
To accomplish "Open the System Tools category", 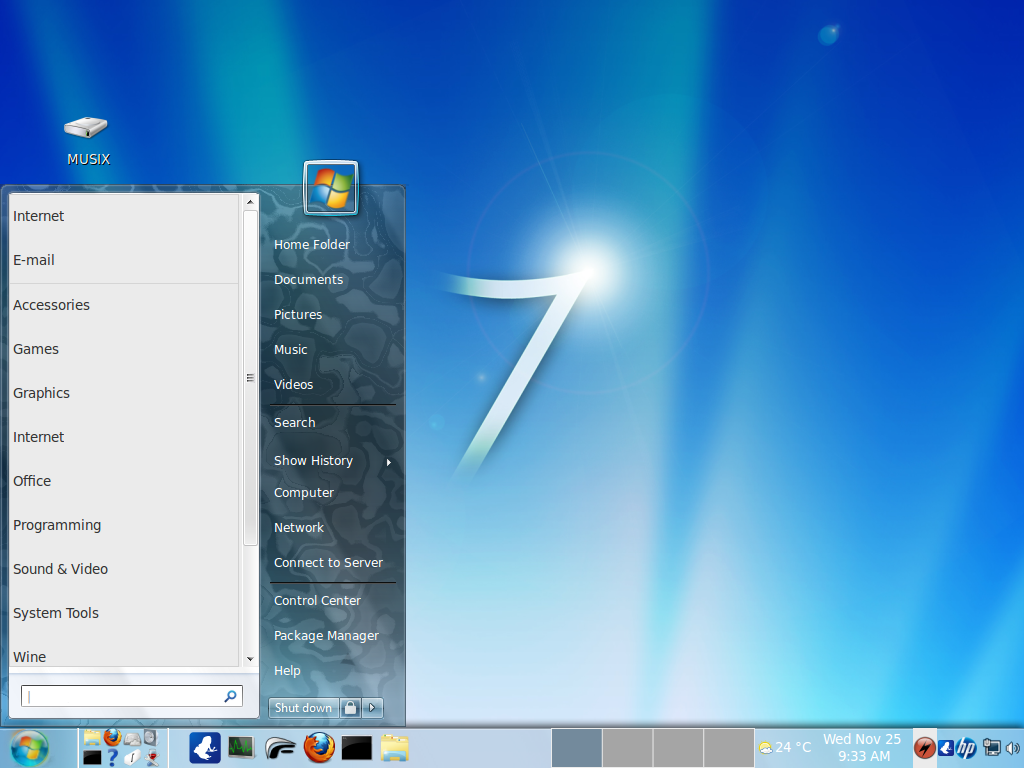I will [x=124, y=613].
